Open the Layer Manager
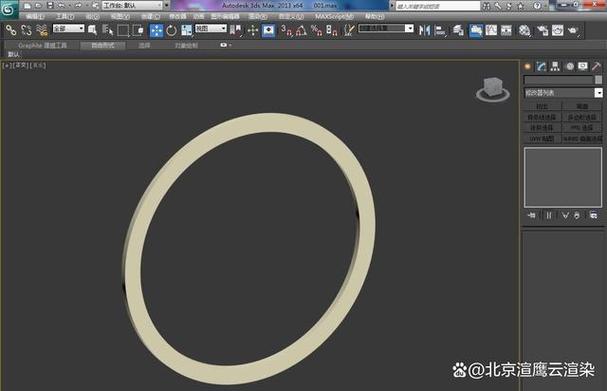Image resolution: width=607 pixels, height=391 pixels. tap(458, 30)
